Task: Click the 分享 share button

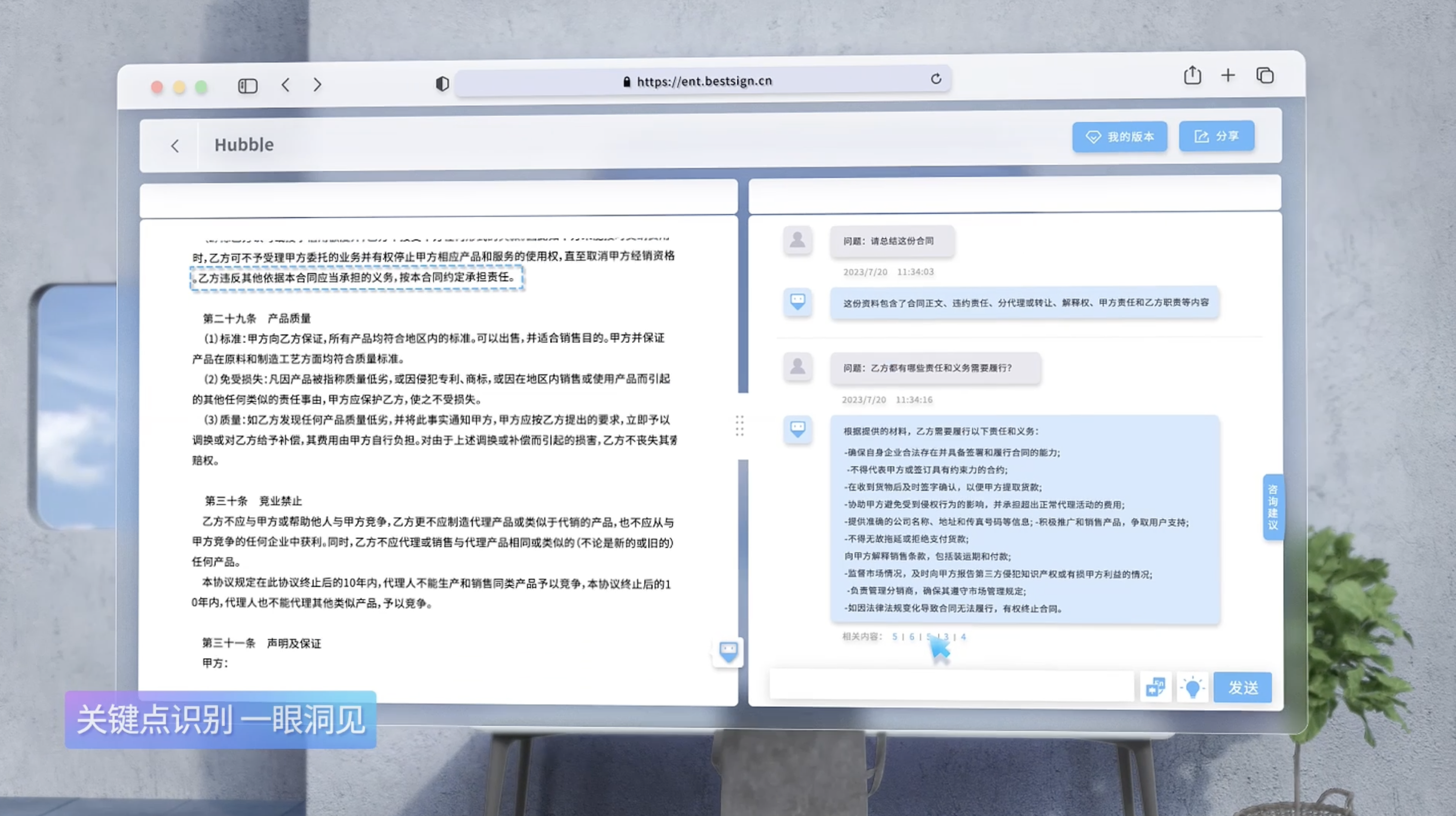Action: (x=1216, y=136)
